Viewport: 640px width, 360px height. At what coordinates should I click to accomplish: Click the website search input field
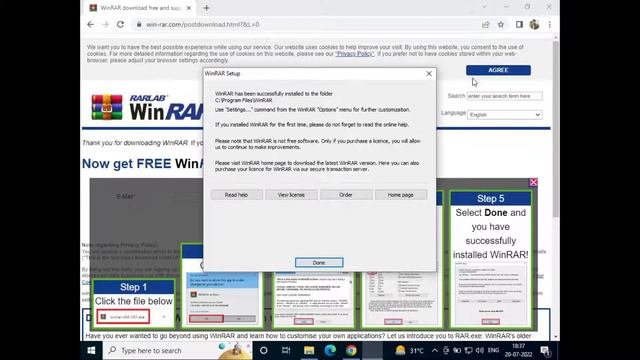tap(505, 96)
